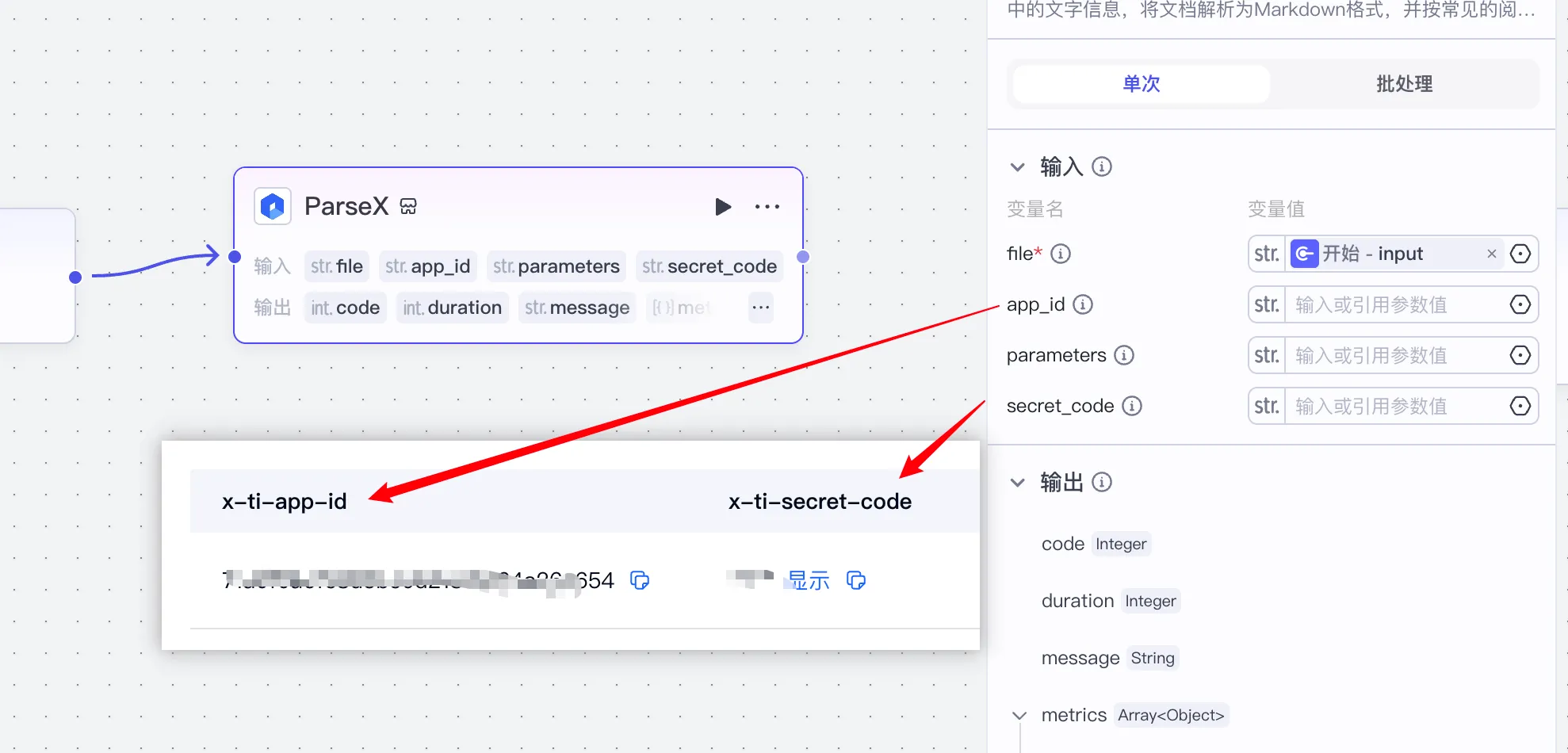This screenshot has height=753, width=1568.
Task: Show more ParseX output parameters
Action: click(x=761, y=308)
